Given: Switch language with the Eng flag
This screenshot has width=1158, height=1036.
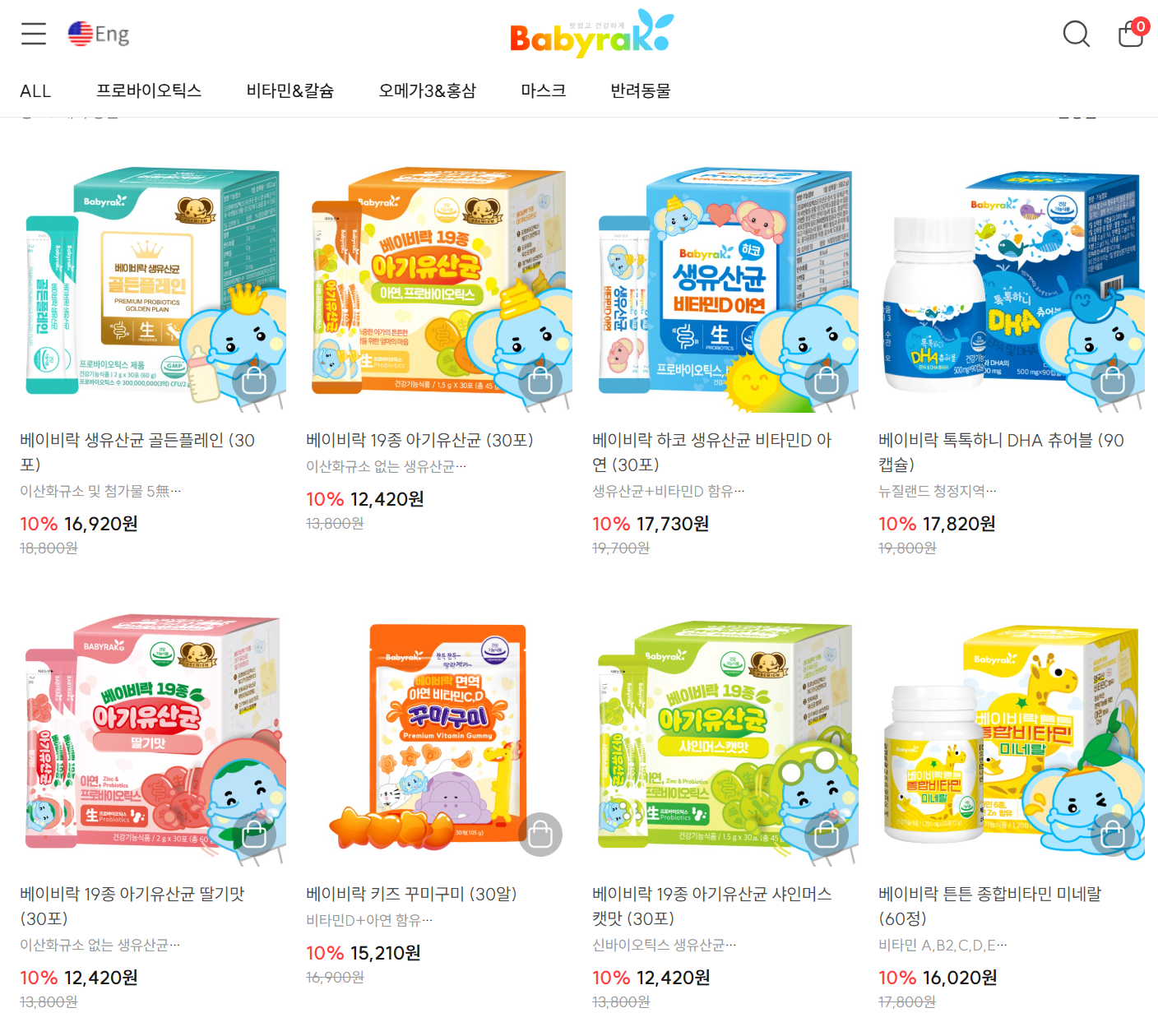Looking at the screenshot, I should [x=99, y=34].
